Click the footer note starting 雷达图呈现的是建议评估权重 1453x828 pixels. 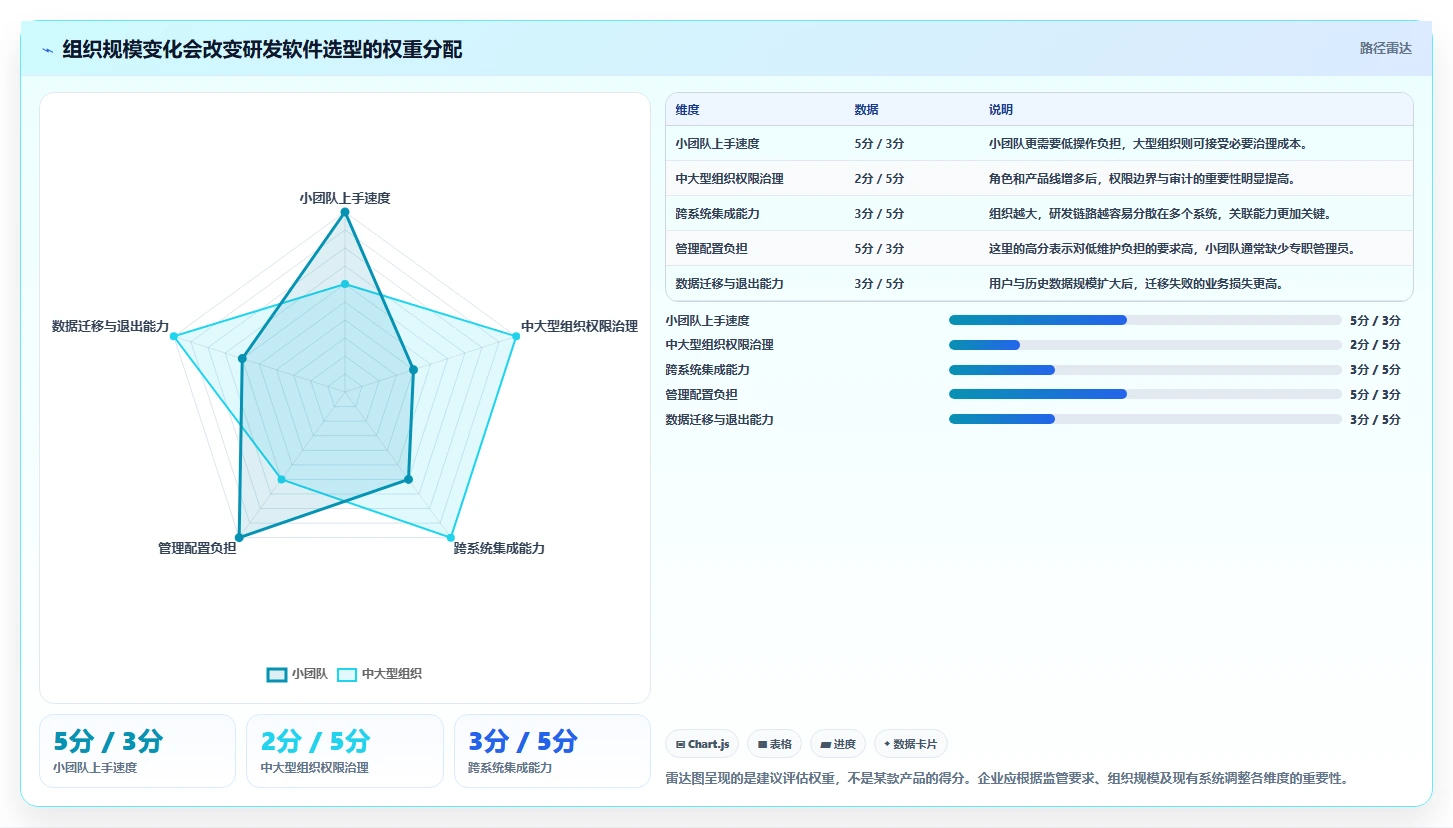1007,778
